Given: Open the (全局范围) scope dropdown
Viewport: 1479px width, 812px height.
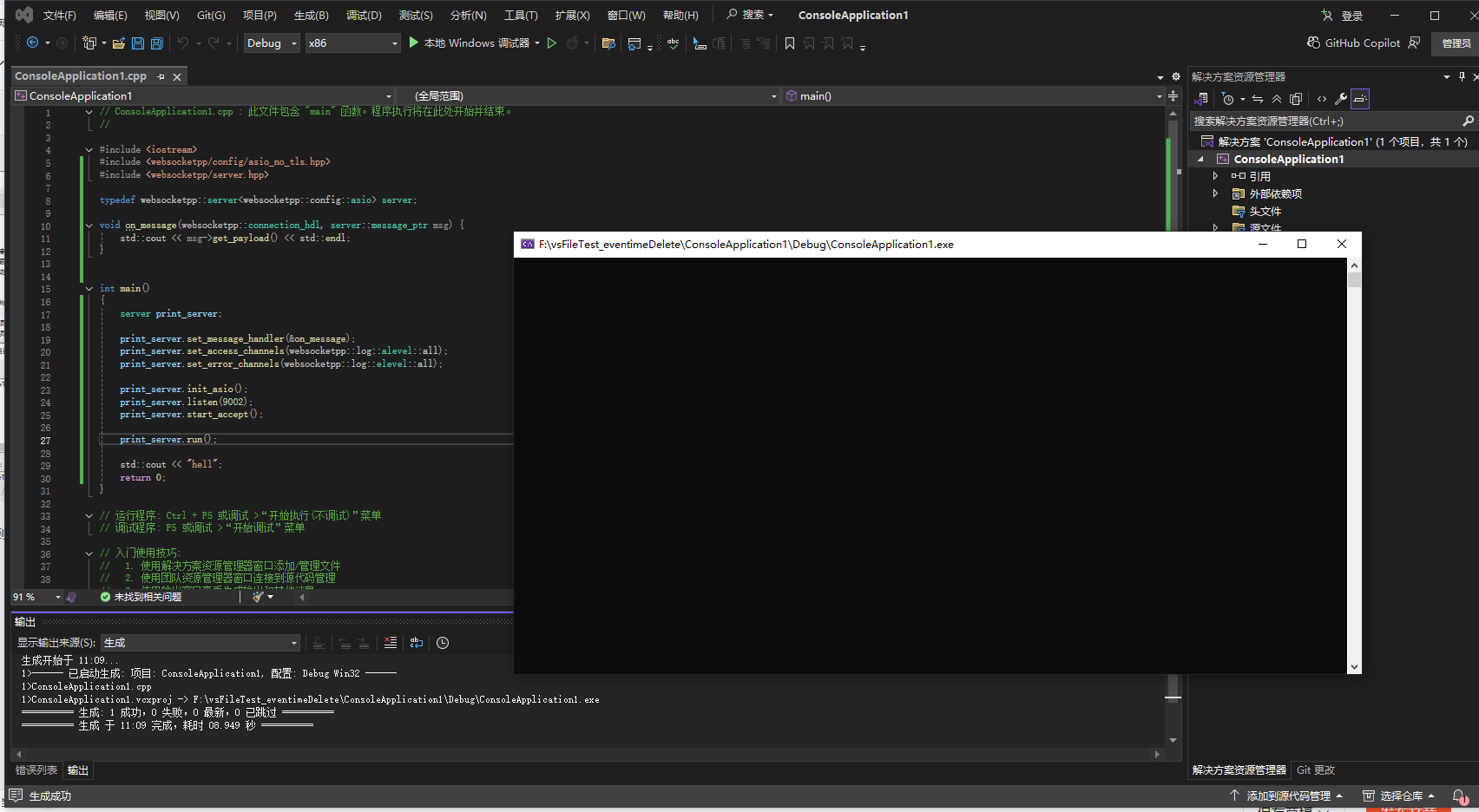Looking at the screenshot, I should 588,96.
